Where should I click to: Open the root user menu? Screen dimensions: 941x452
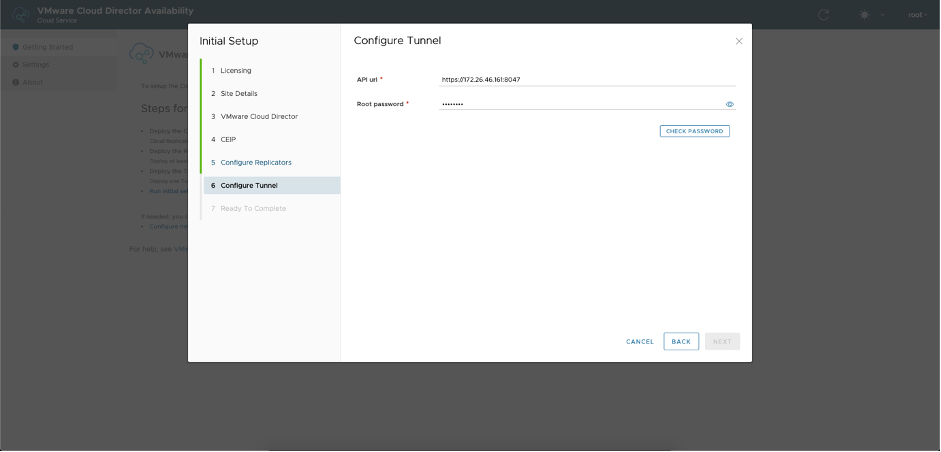pyautogui.click(x=918, y=15)
